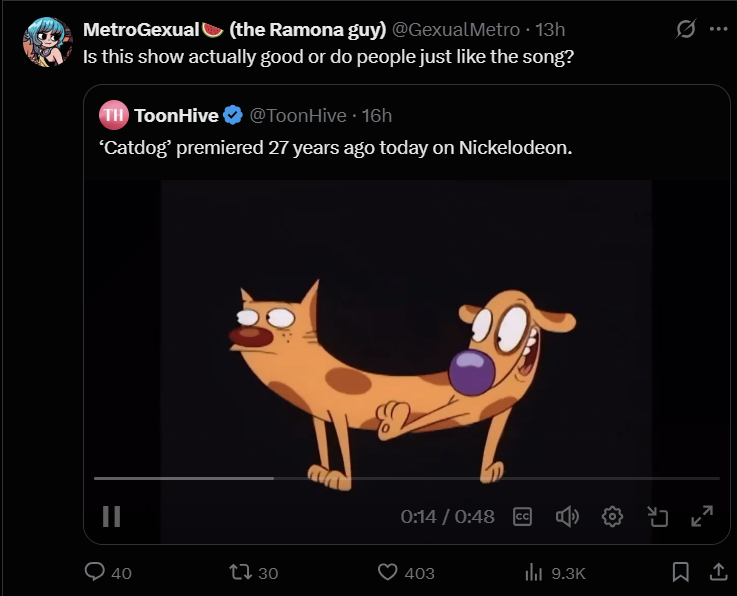Reply to the tweet
This screenshot has height=596, width=737.
pos(96,572)
